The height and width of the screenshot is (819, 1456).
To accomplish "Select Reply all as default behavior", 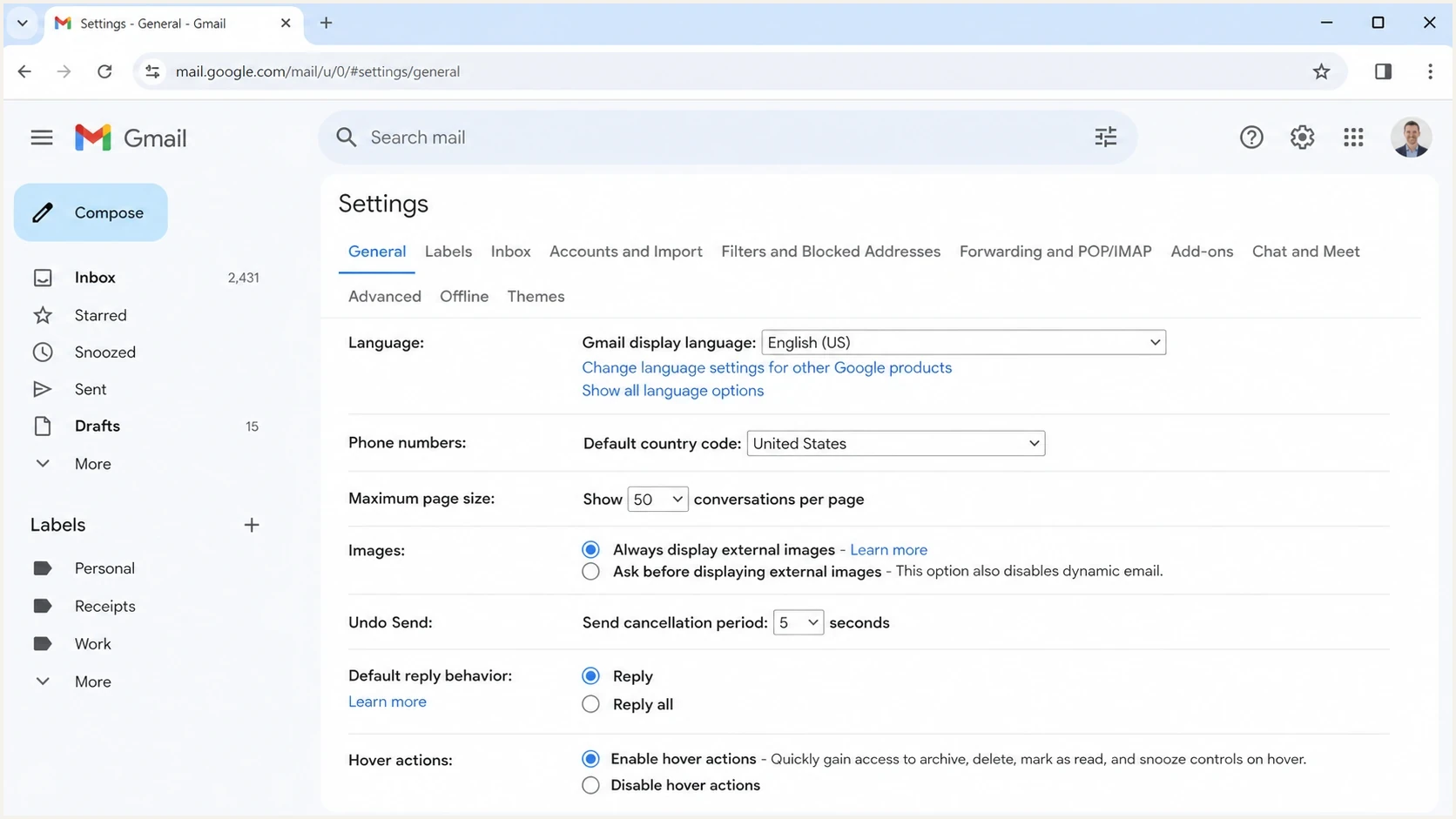I will click(x=590, y=704).
